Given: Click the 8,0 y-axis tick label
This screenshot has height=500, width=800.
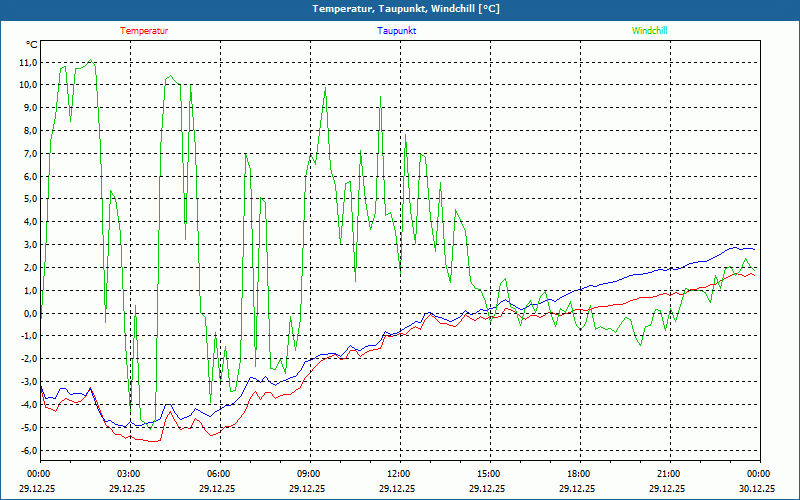Looking at the screenshot, I should coord(29,131).
